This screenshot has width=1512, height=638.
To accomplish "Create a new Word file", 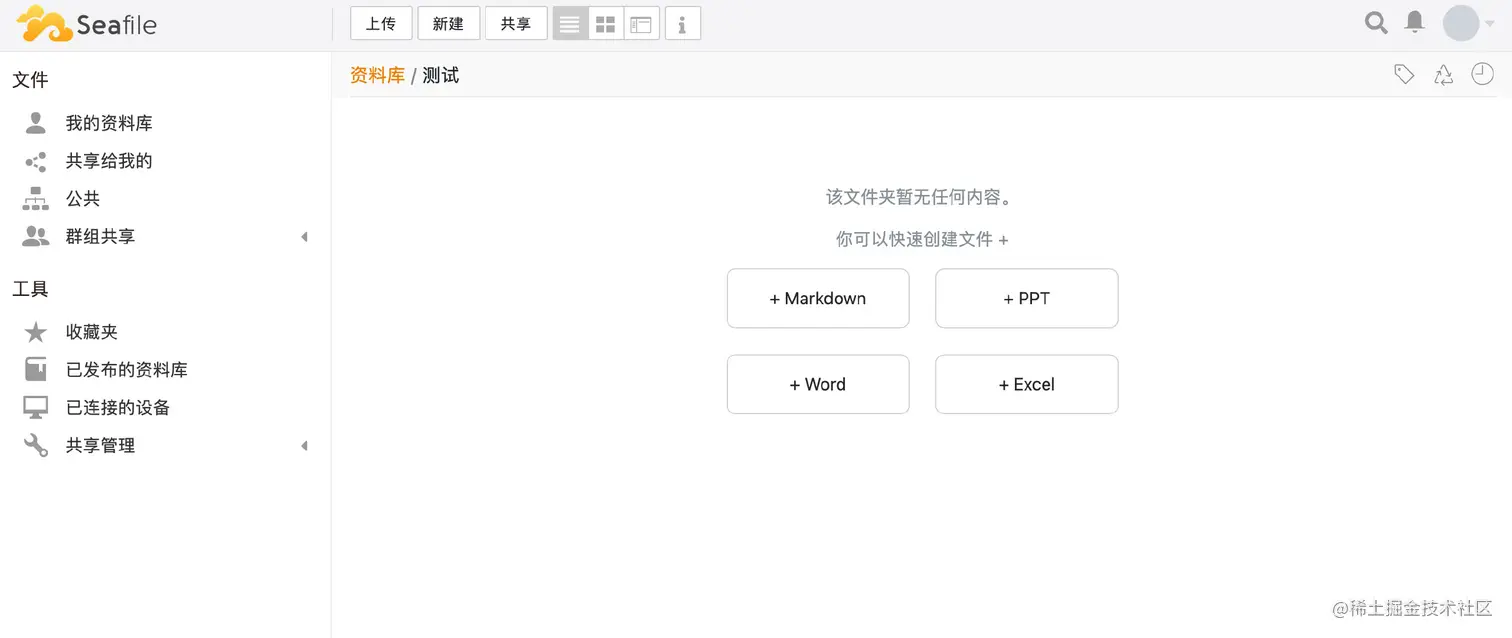I will (x=818, y=384).
